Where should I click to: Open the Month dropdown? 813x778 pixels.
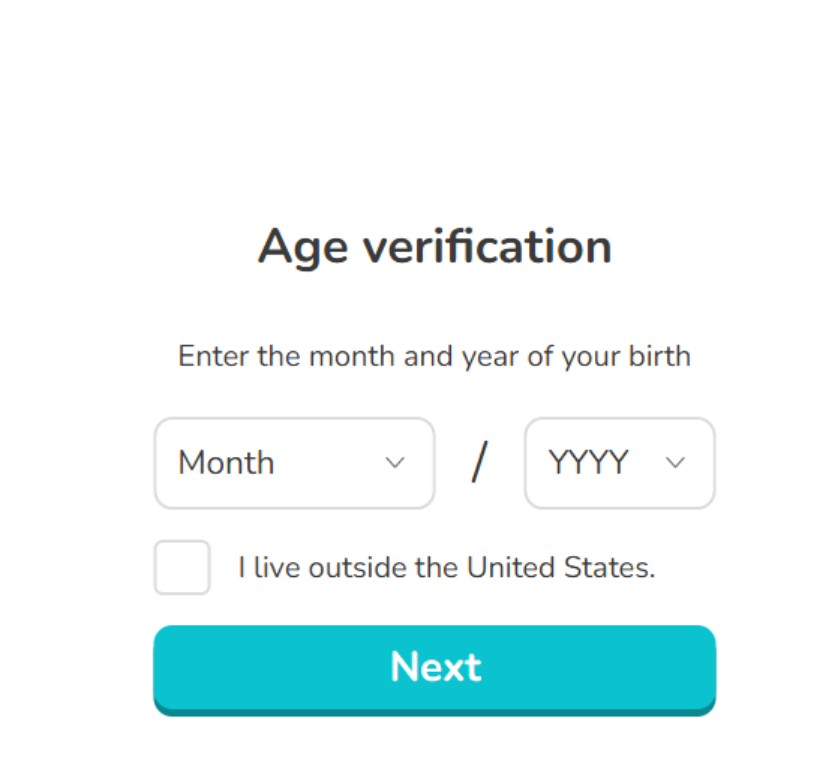[294, 463]
